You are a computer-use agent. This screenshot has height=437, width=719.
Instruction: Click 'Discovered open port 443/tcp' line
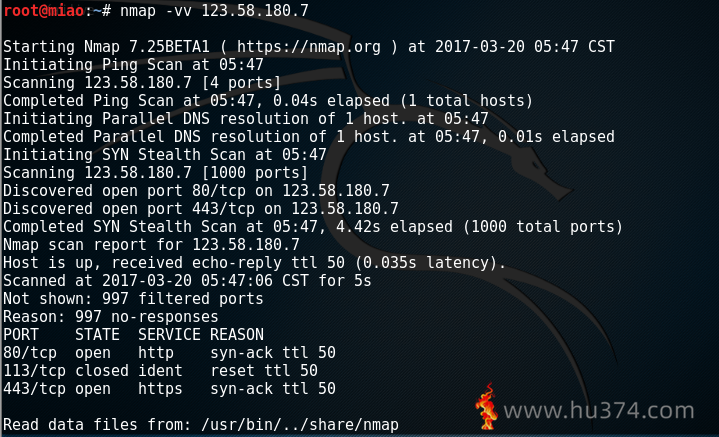[201, 209]
